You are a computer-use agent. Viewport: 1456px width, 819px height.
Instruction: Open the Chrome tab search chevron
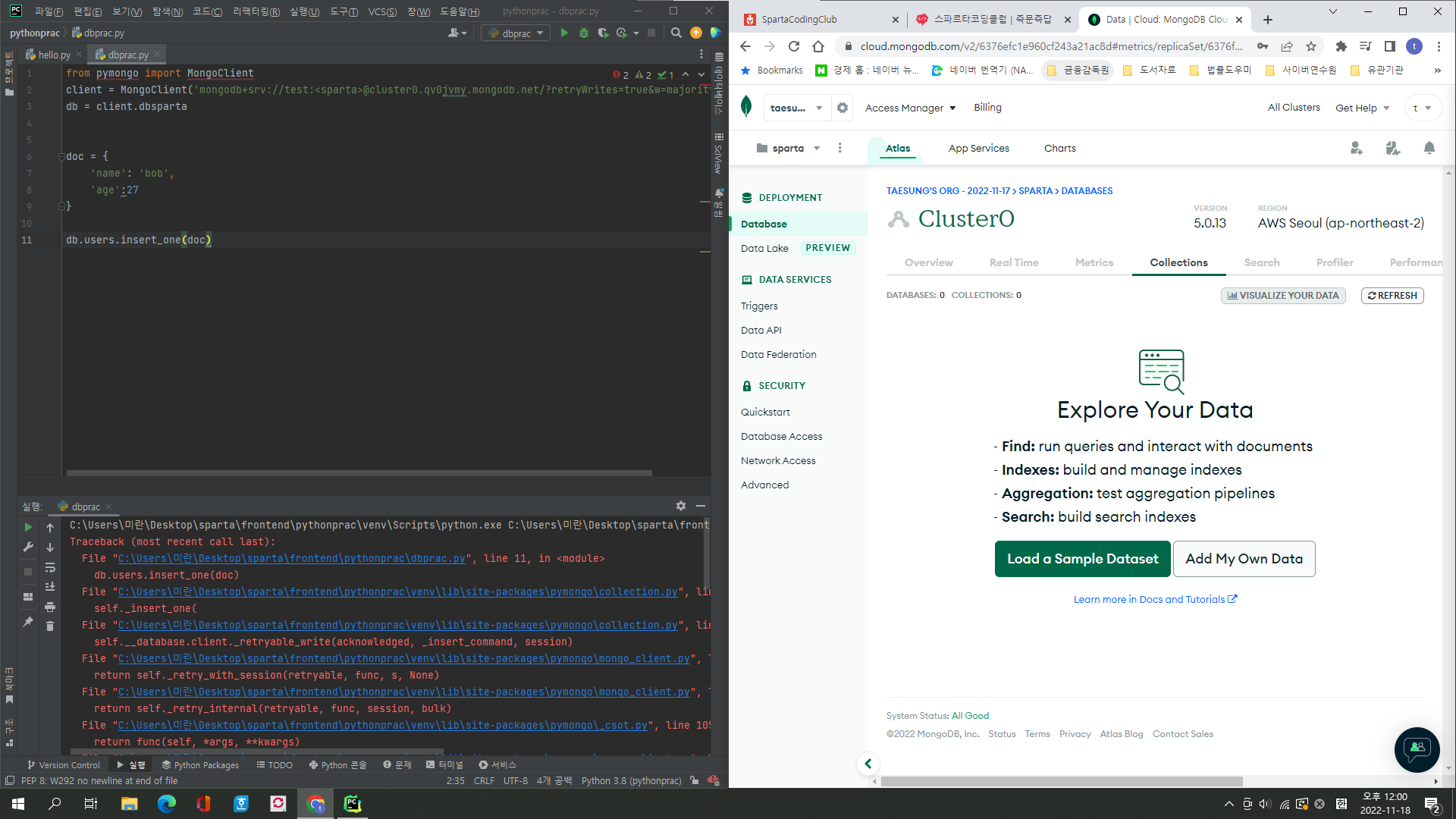[1332, 11]
